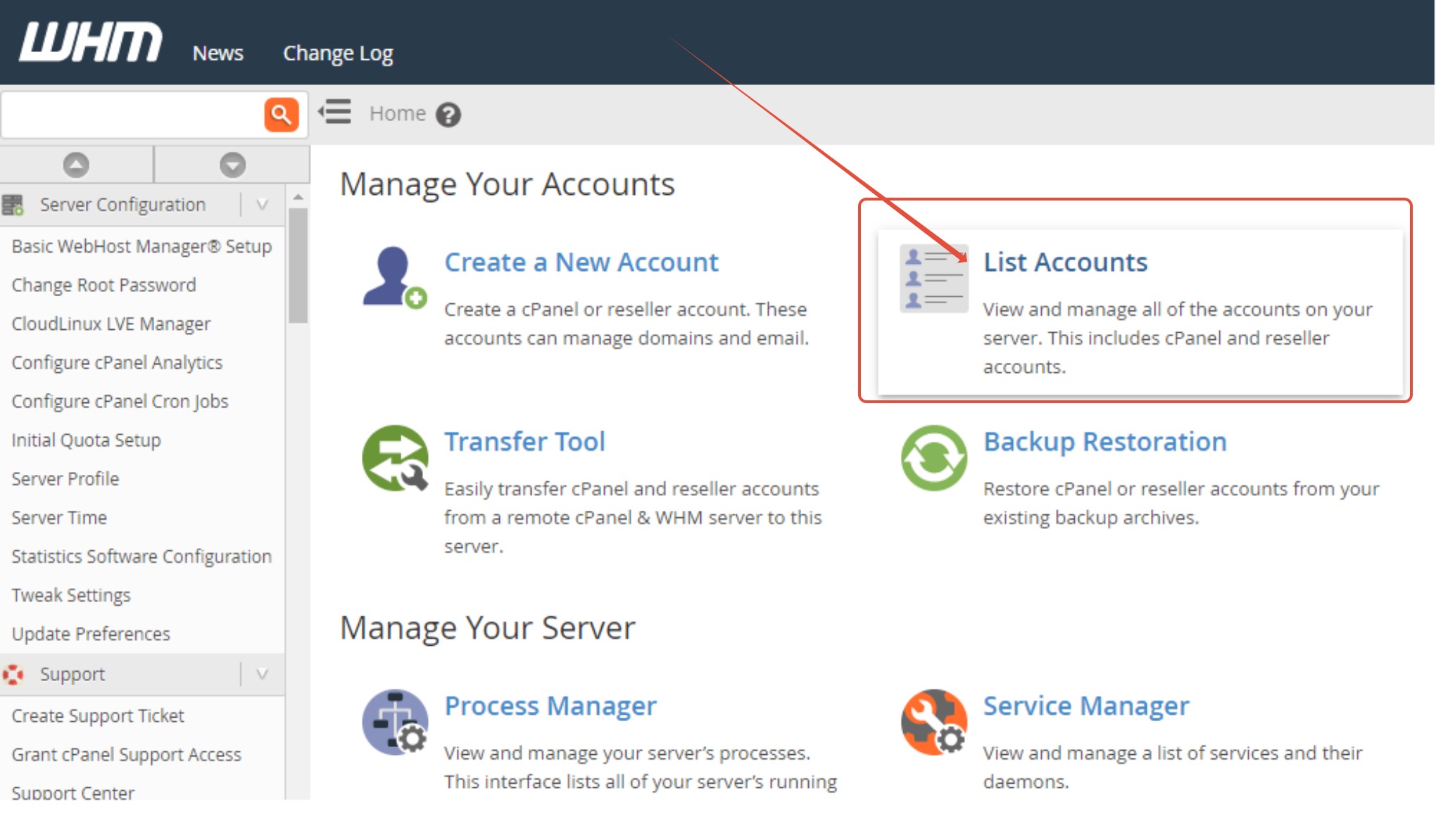
Task: Click the List Accounts icon
Action: click(933, 279)
